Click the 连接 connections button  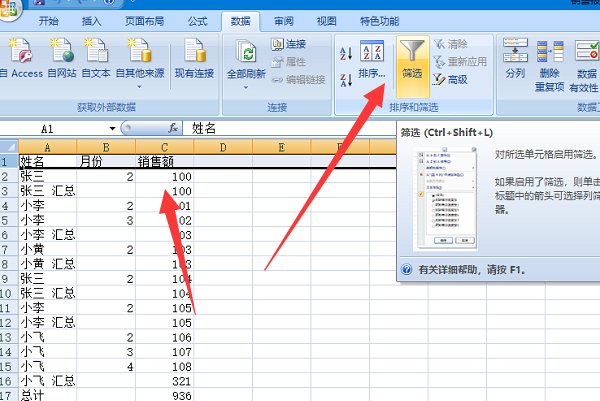(289, 44)
